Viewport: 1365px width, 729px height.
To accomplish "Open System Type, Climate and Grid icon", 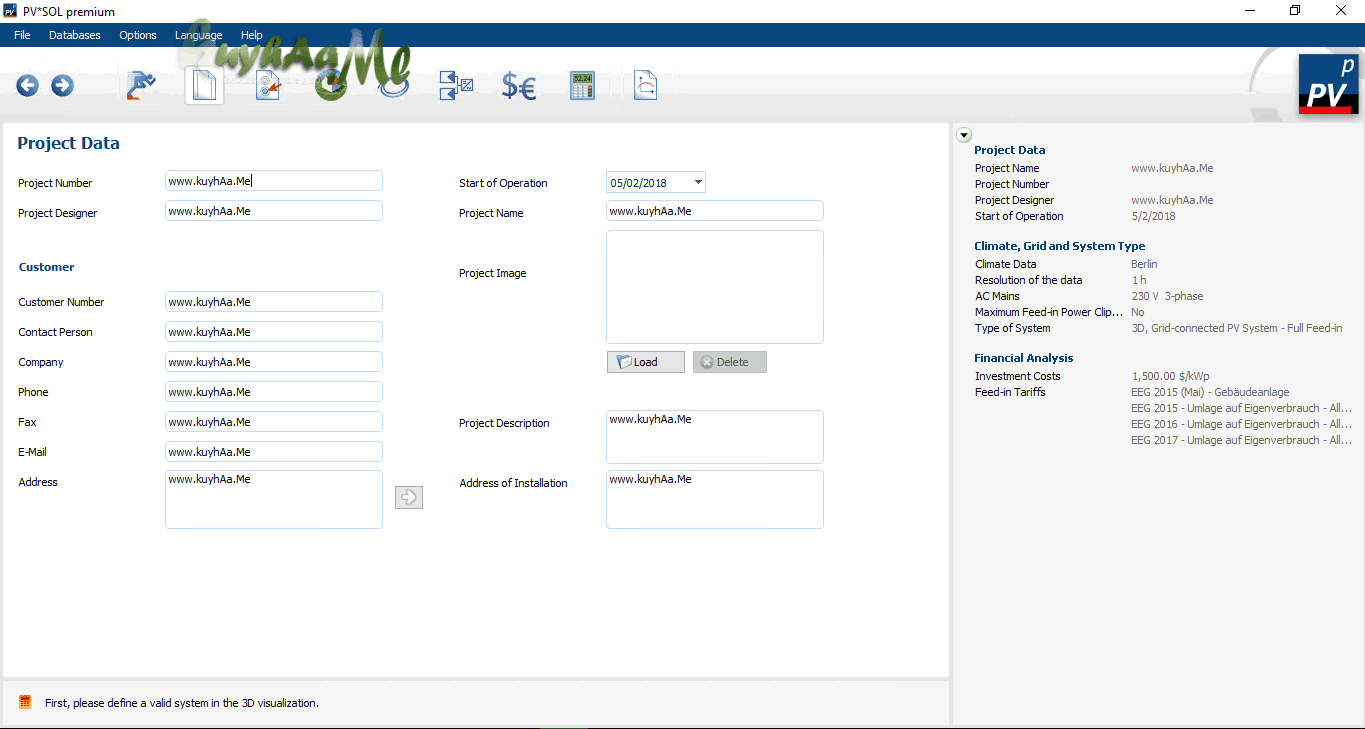I will [x=267, y=86].
